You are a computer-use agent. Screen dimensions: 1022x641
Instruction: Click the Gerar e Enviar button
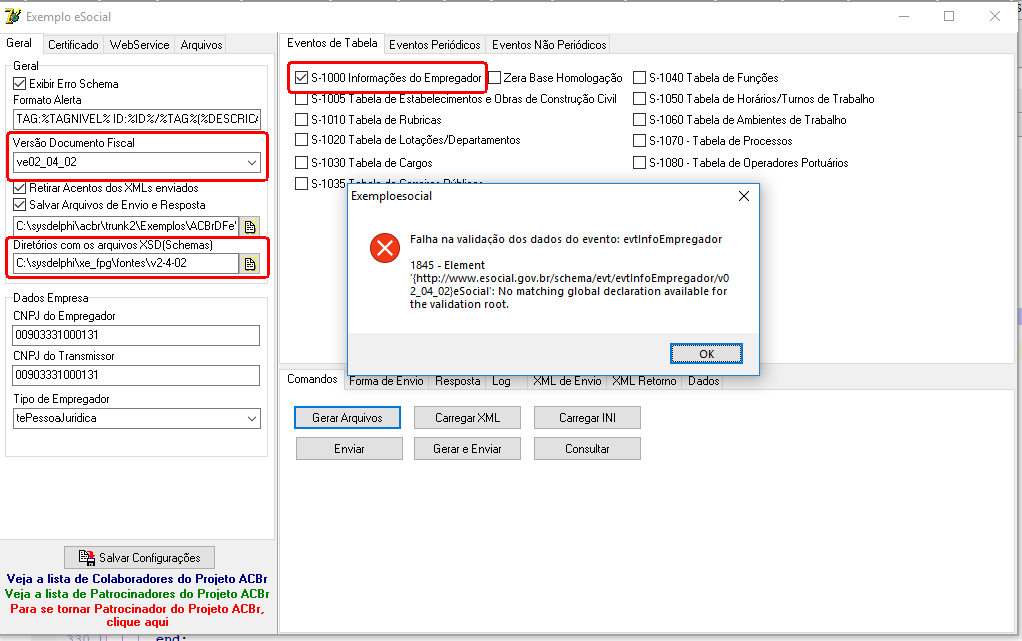click(x=467, y=449)
